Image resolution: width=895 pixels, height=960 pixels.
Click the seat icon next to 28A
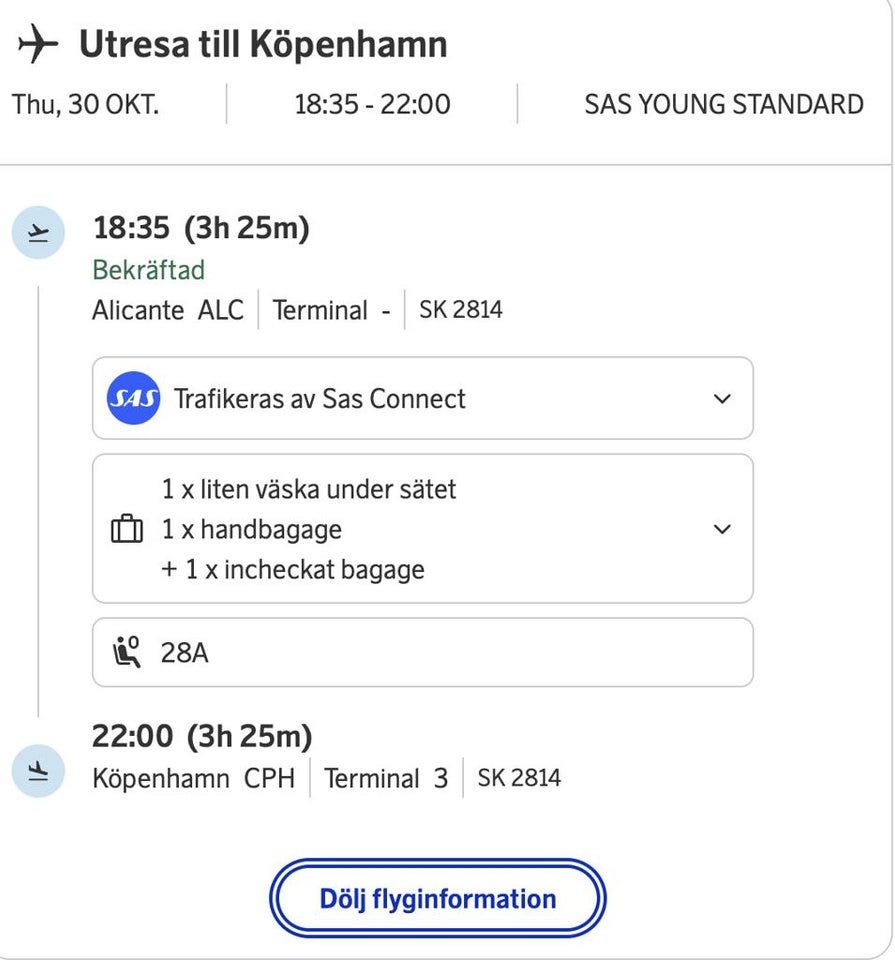pos(127,653)
